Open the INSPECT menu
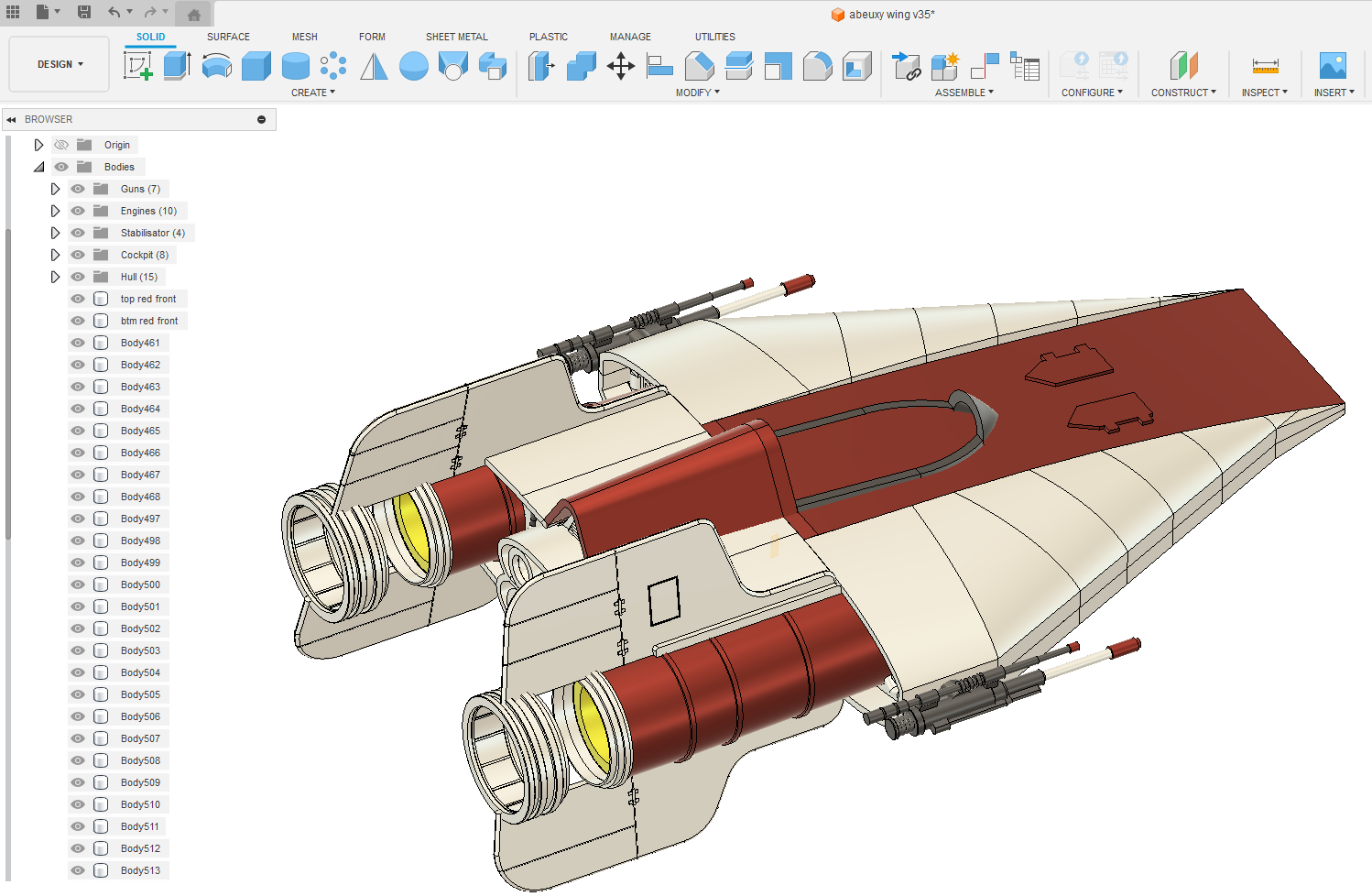This screenshot has width=1372, height=896. pos(1265,93)
